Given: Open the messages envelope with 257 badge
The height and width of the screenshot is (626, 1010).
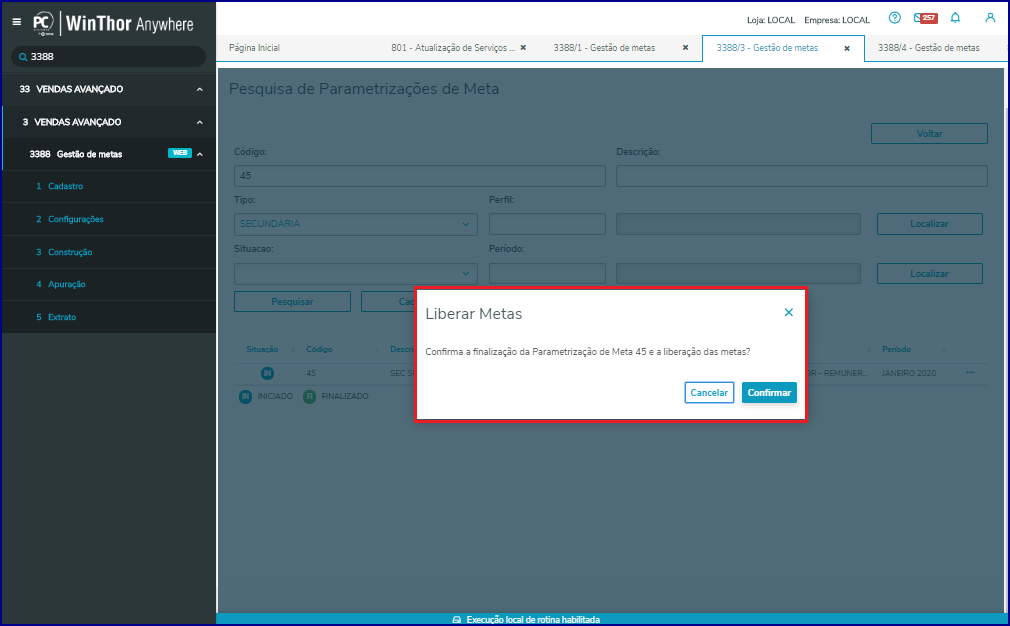Looking at the screenshot, I should tap(926, 18).
